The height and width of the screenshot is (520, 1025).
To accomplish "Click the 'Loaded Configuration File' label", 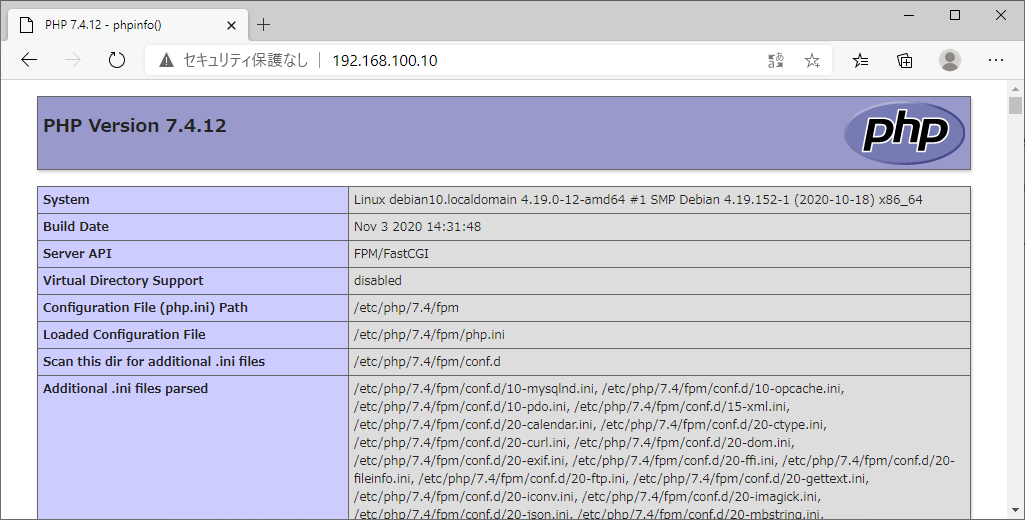I will [x=124, y=335].
